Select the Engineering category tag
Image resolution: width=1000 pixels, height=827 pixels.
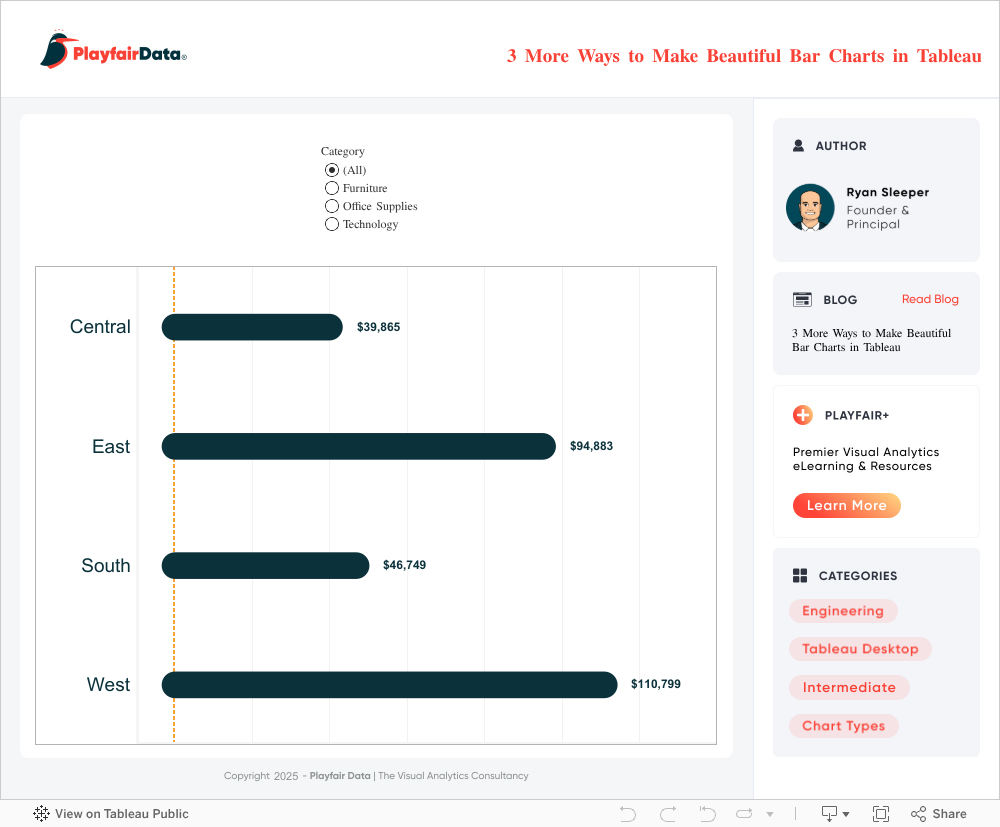click(842, 611)
